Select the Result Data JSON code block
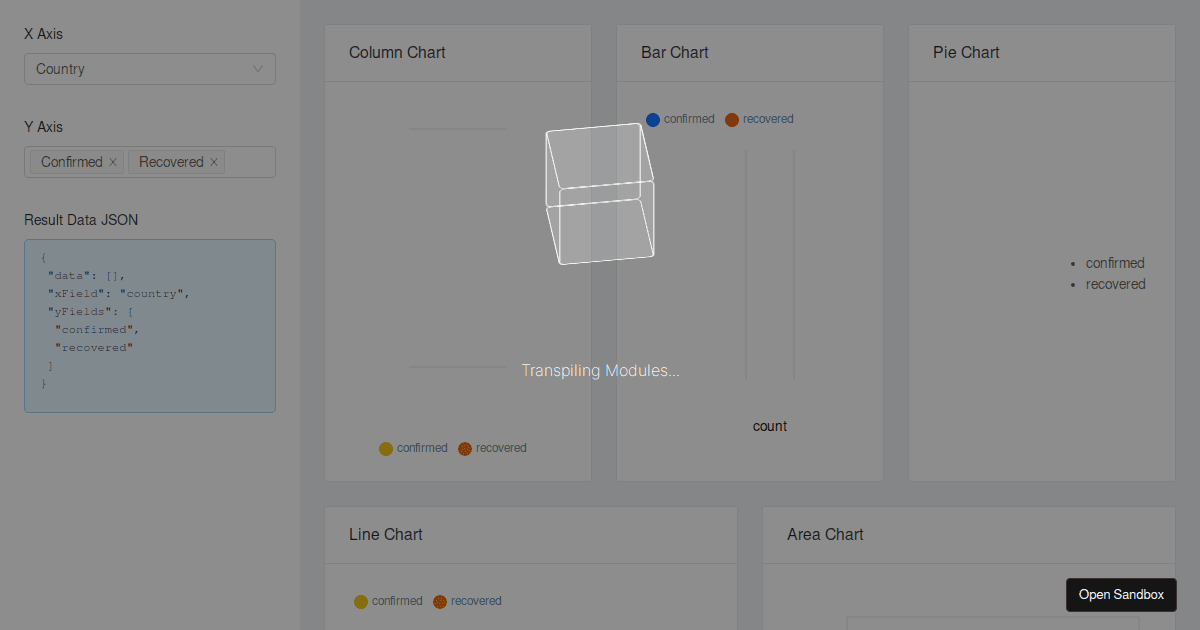1200x630 pixels. (x=149, y=325)
